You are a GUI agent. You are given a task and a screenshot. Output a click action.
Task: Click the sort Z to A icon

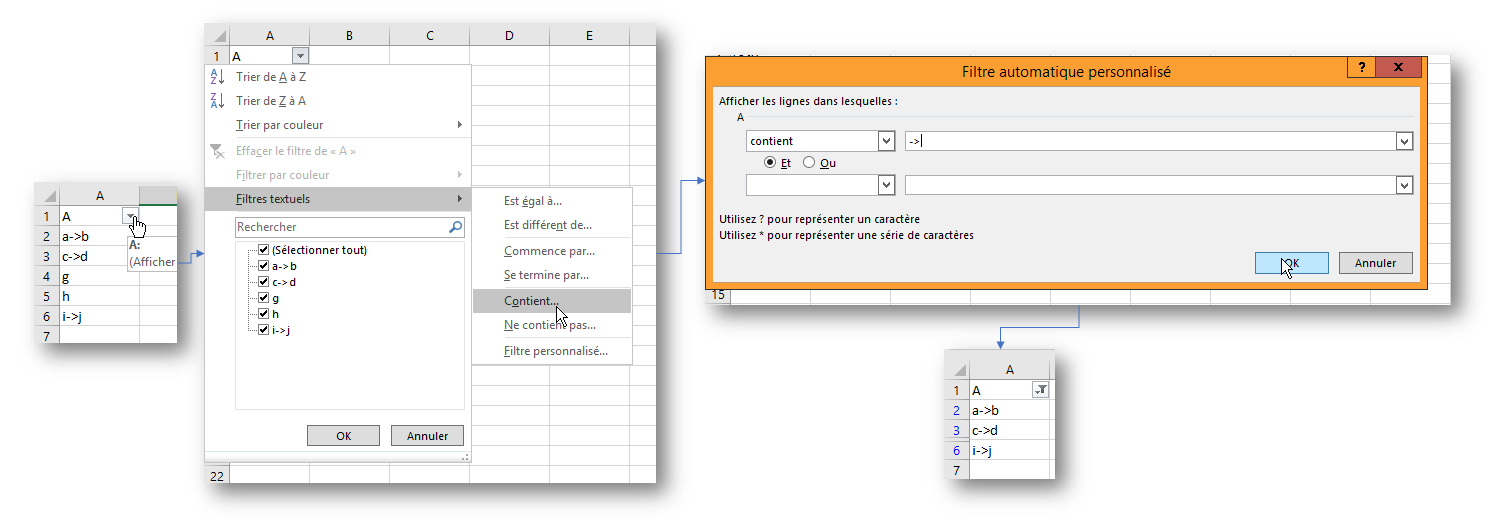tap(218, 101)
